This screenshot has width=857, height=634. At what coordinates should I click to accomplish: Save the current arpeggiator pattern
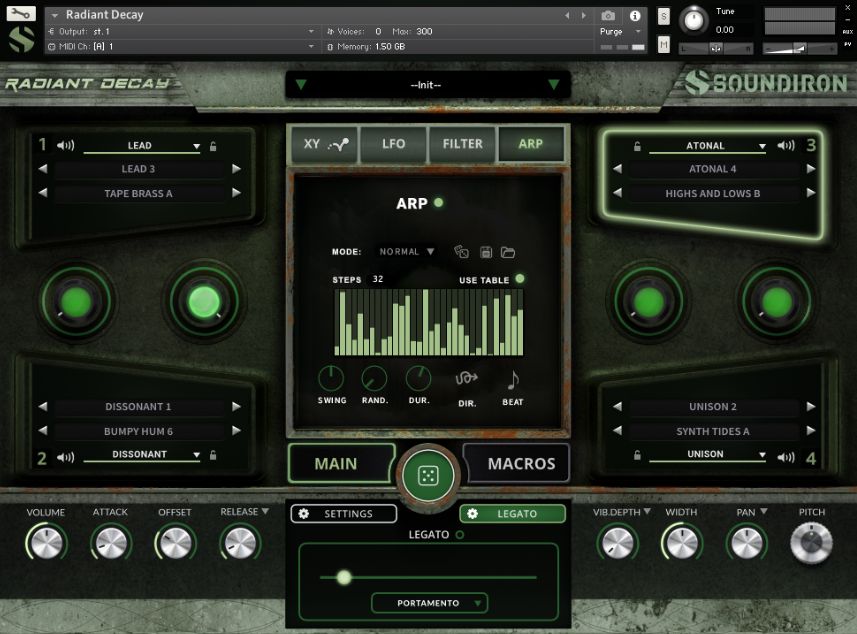[486, 251]
